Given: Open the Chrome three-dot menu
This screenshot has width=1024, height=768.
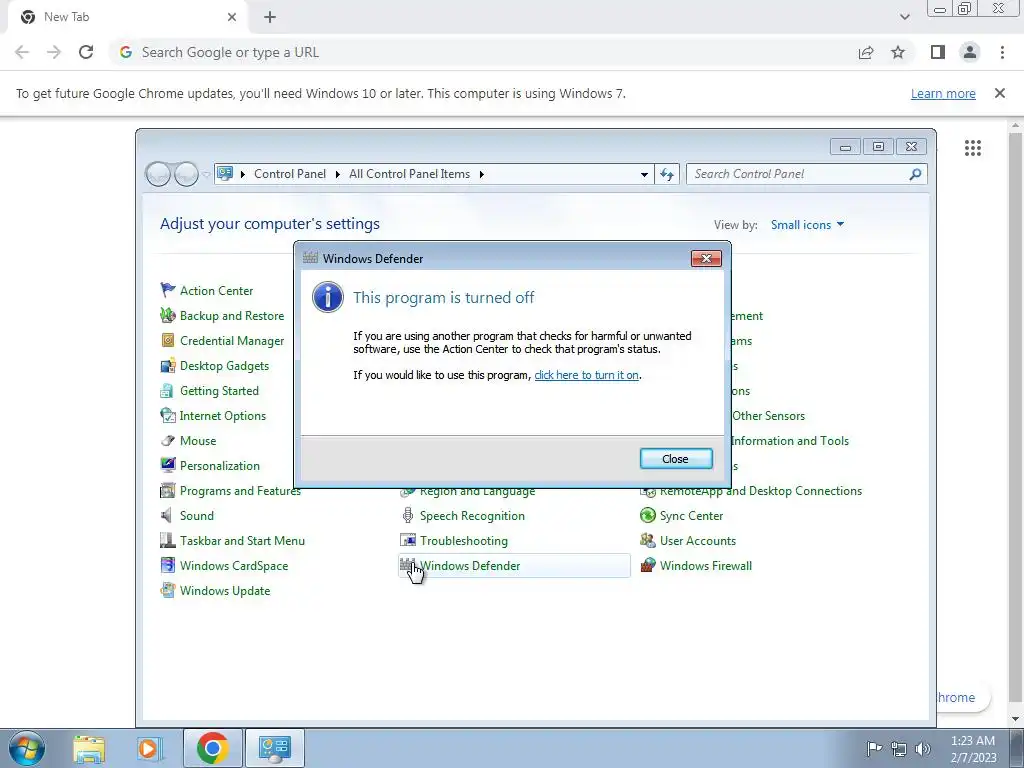Looking at the screenshot, I should tap(1002, 52).
